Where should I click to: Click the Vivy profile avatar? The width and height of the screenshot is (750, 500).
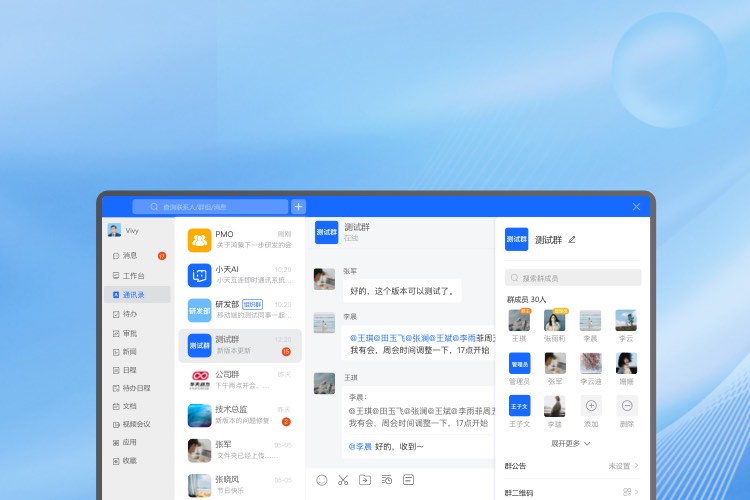pyautogui.click(x=114, y=230)
